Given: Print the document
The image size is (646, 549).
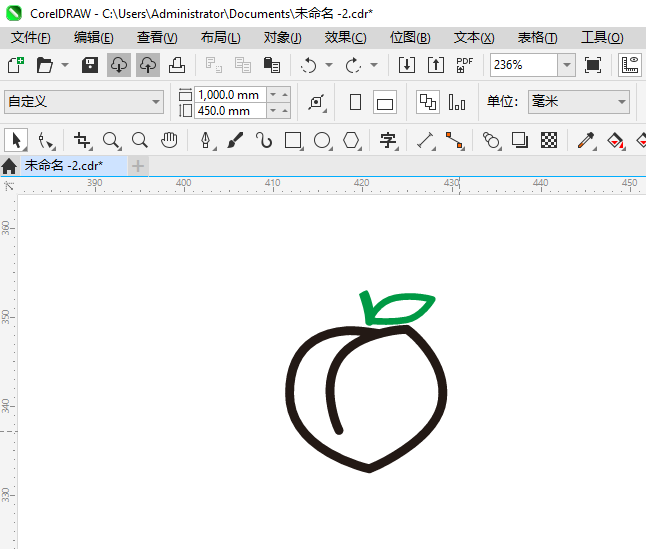Looking at the screenshot, I should (x=177, y=65).
